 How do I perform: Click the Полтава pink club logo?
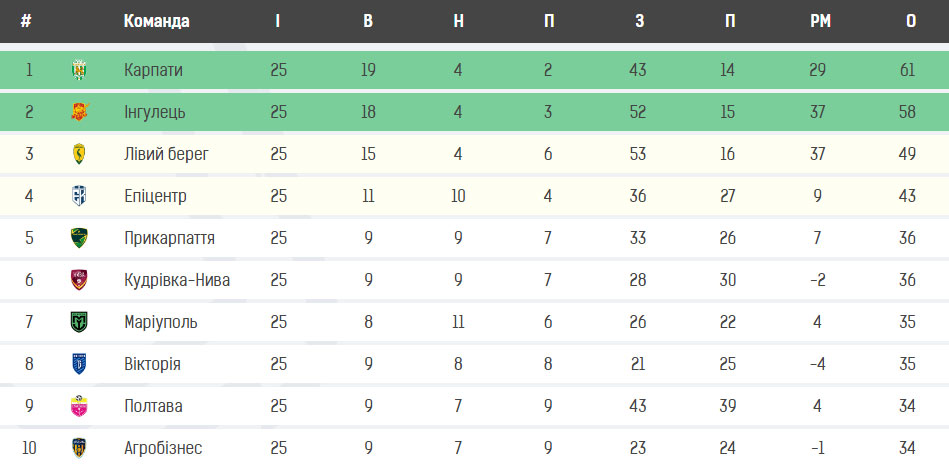79,406
